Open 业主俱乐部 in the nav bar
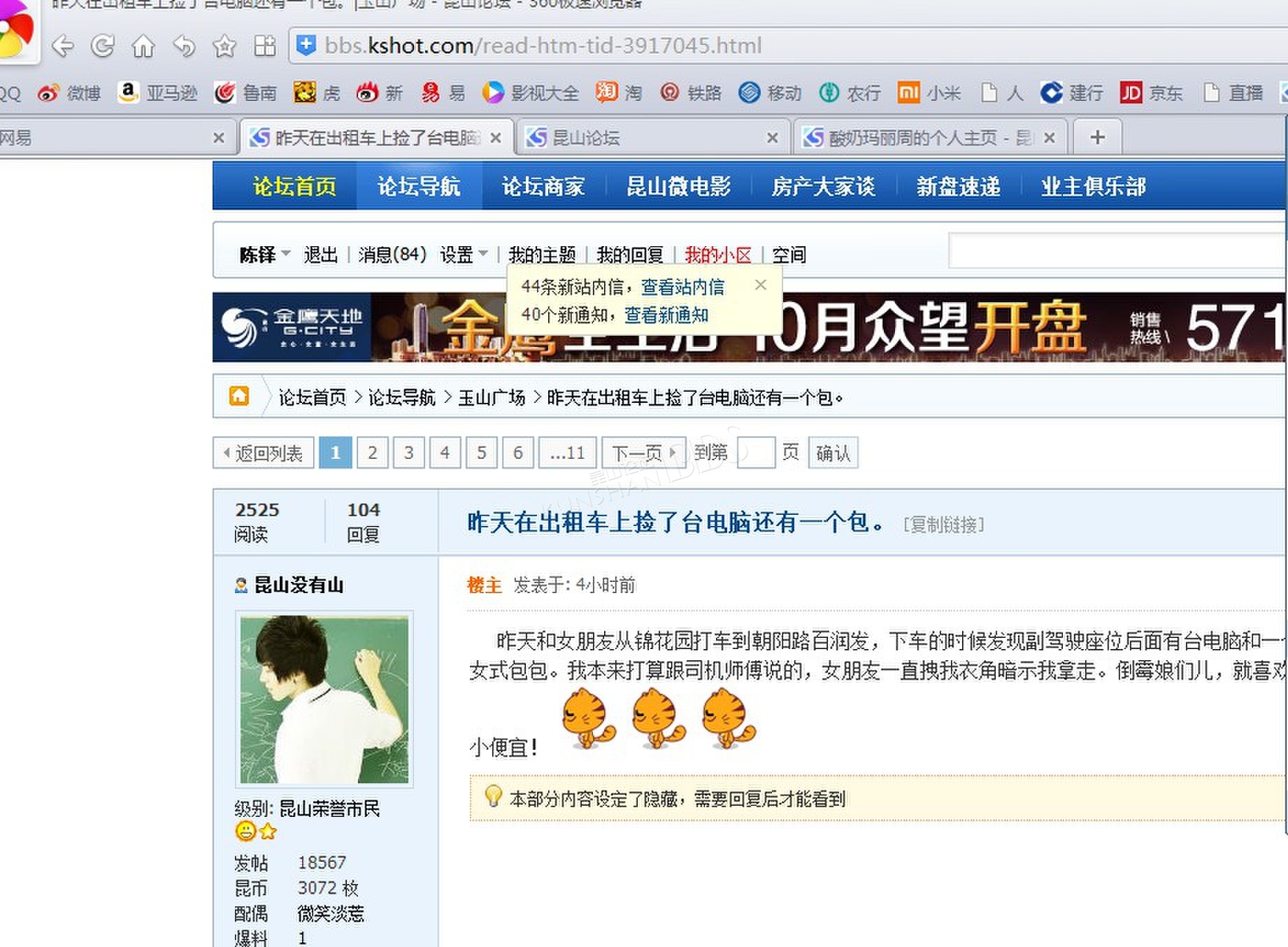The height and width of the screenshot is (947, 1288). point(1094,186)
